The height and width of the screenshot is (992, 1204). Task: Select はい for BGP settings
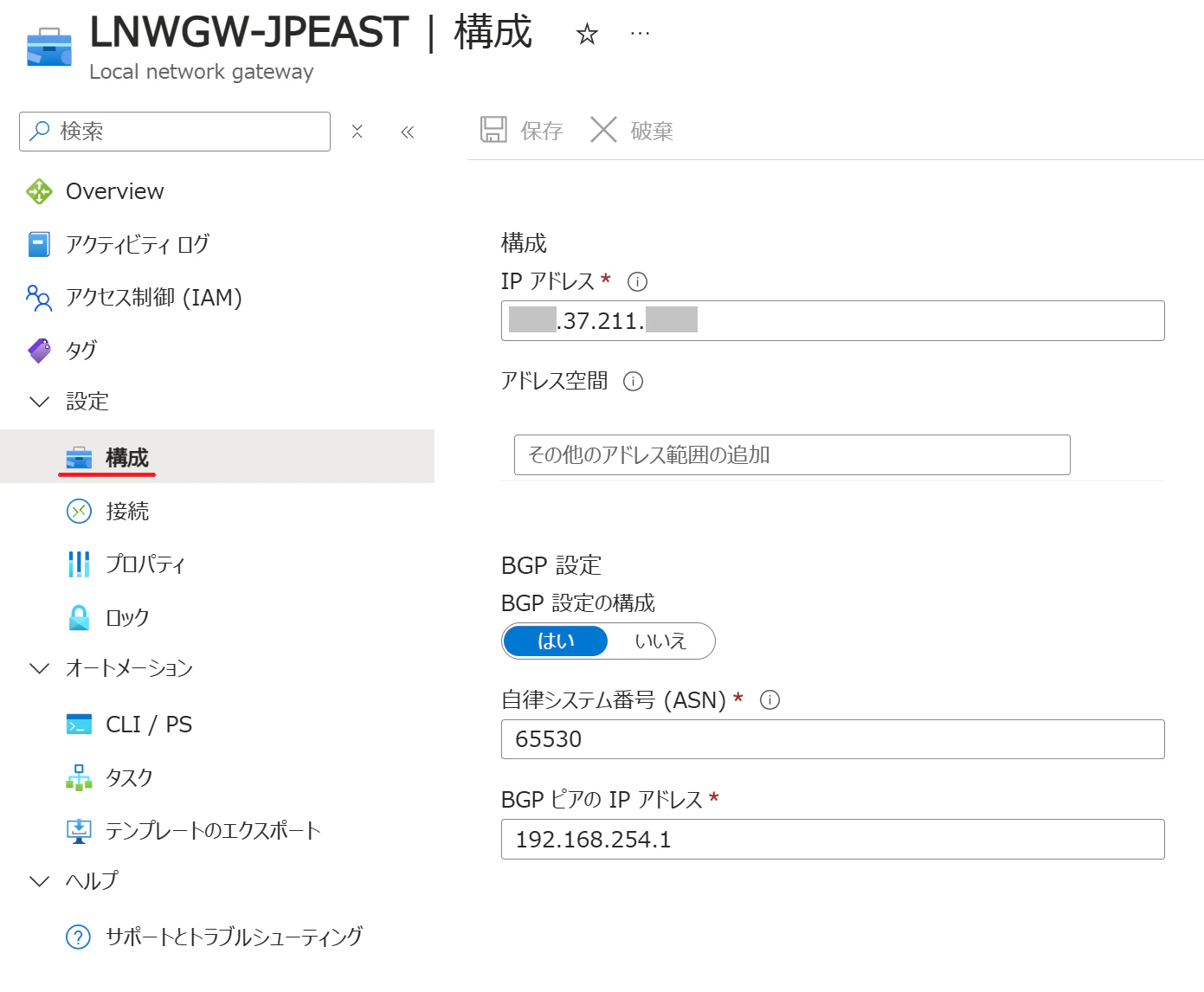coord(556,641)
